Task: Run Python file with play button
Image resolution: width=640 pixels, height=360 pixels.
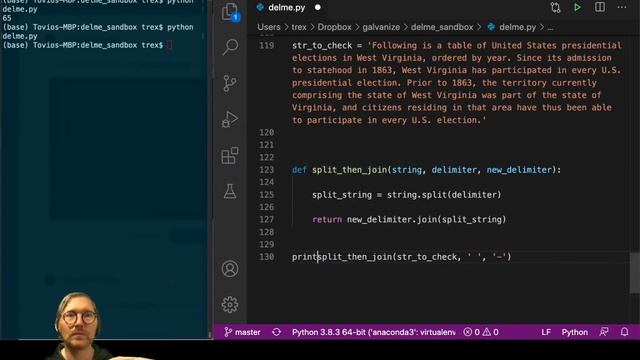Action: (577, 7)
